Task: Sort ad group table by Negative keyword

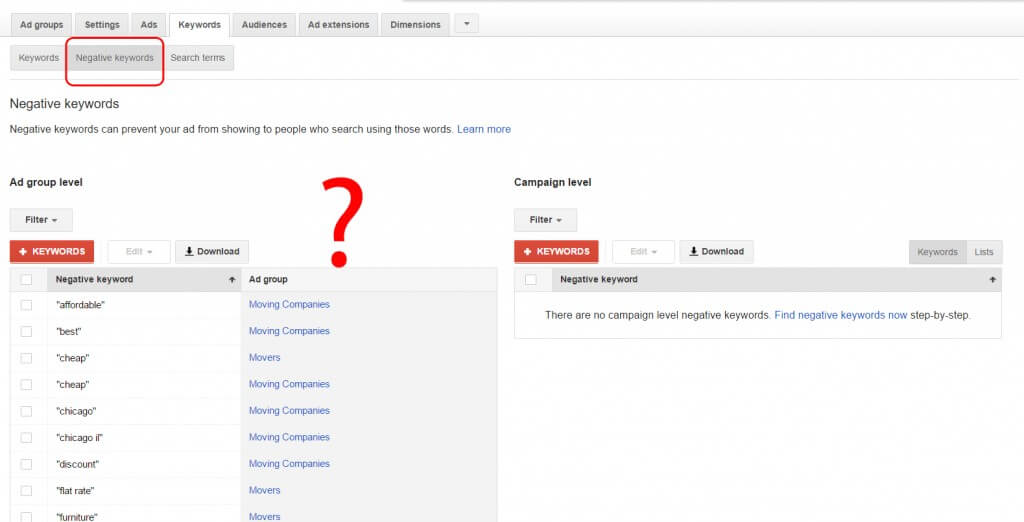Action: tap(144, 280)
